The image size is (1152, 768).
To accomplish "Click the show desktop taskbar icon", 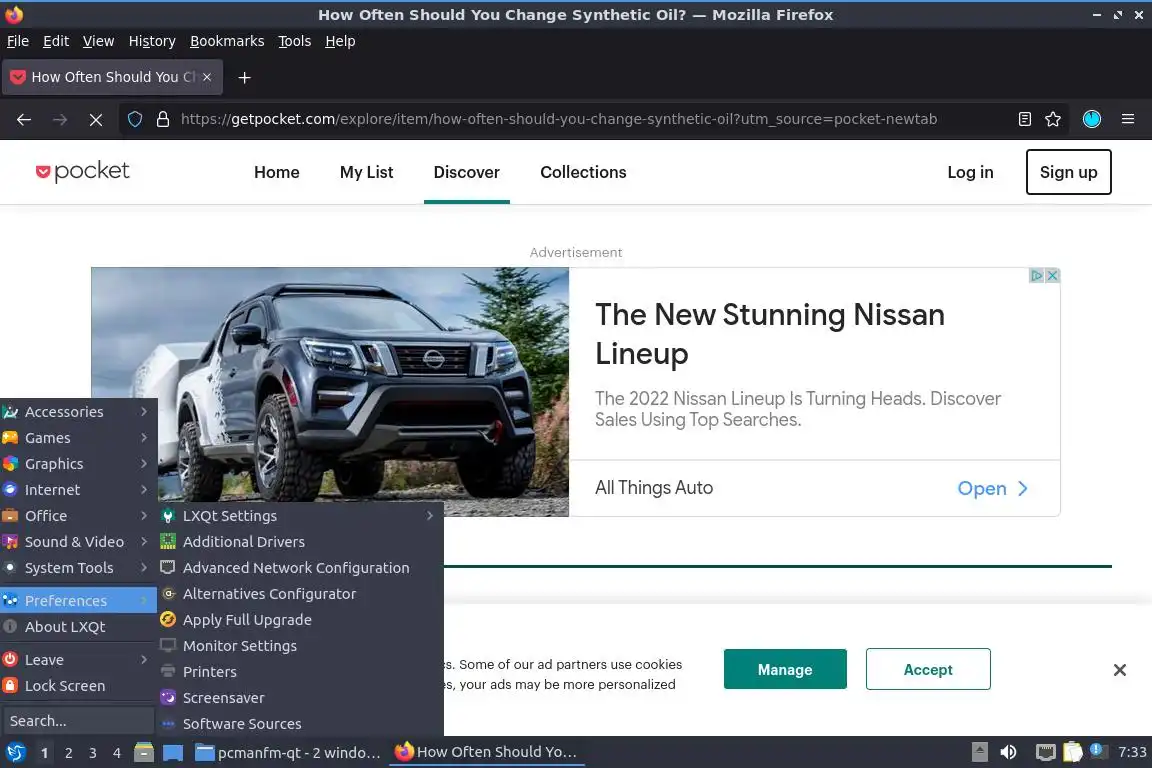I will (x=173, y=753).
